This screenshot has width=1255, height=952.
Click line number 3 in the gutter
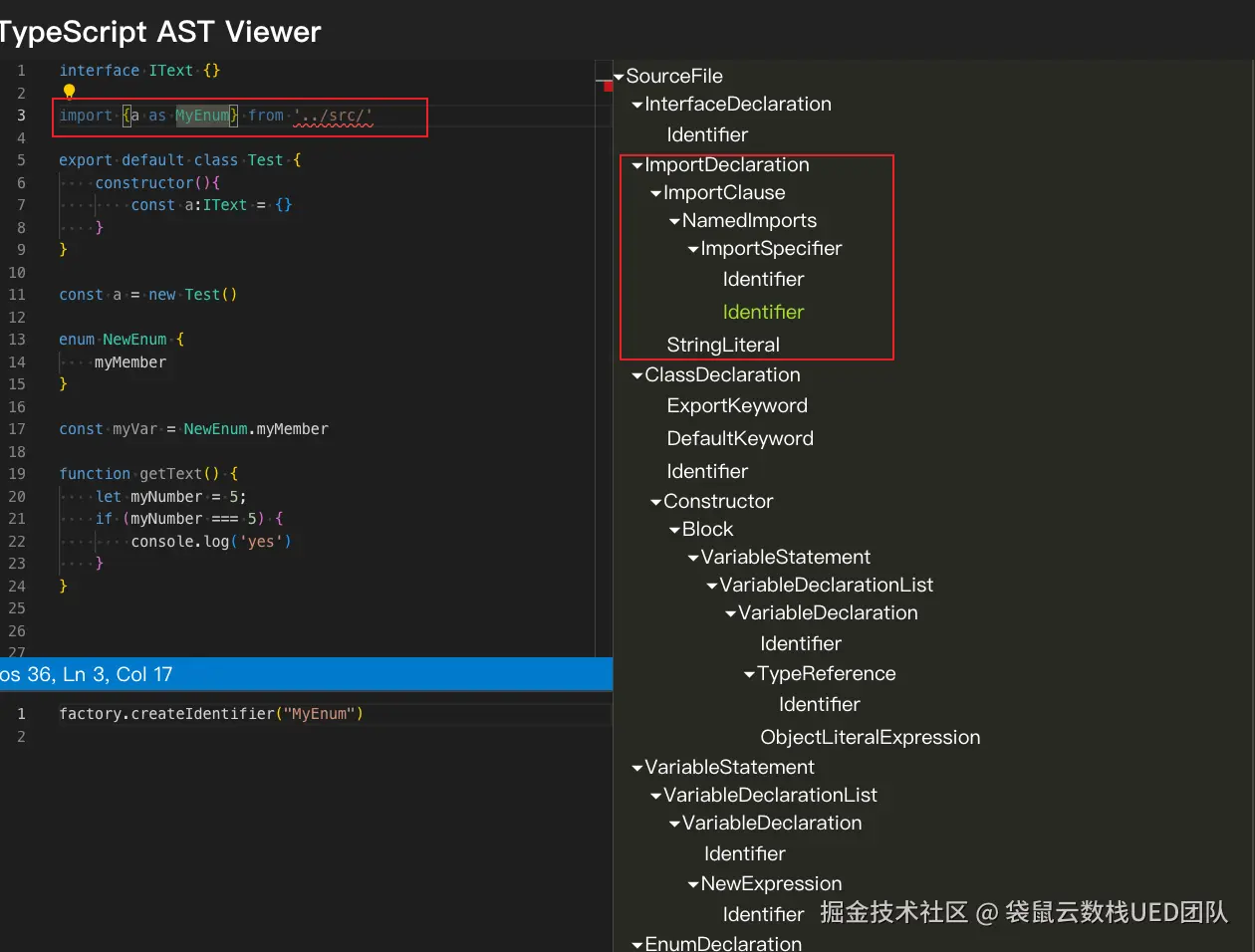21,116
